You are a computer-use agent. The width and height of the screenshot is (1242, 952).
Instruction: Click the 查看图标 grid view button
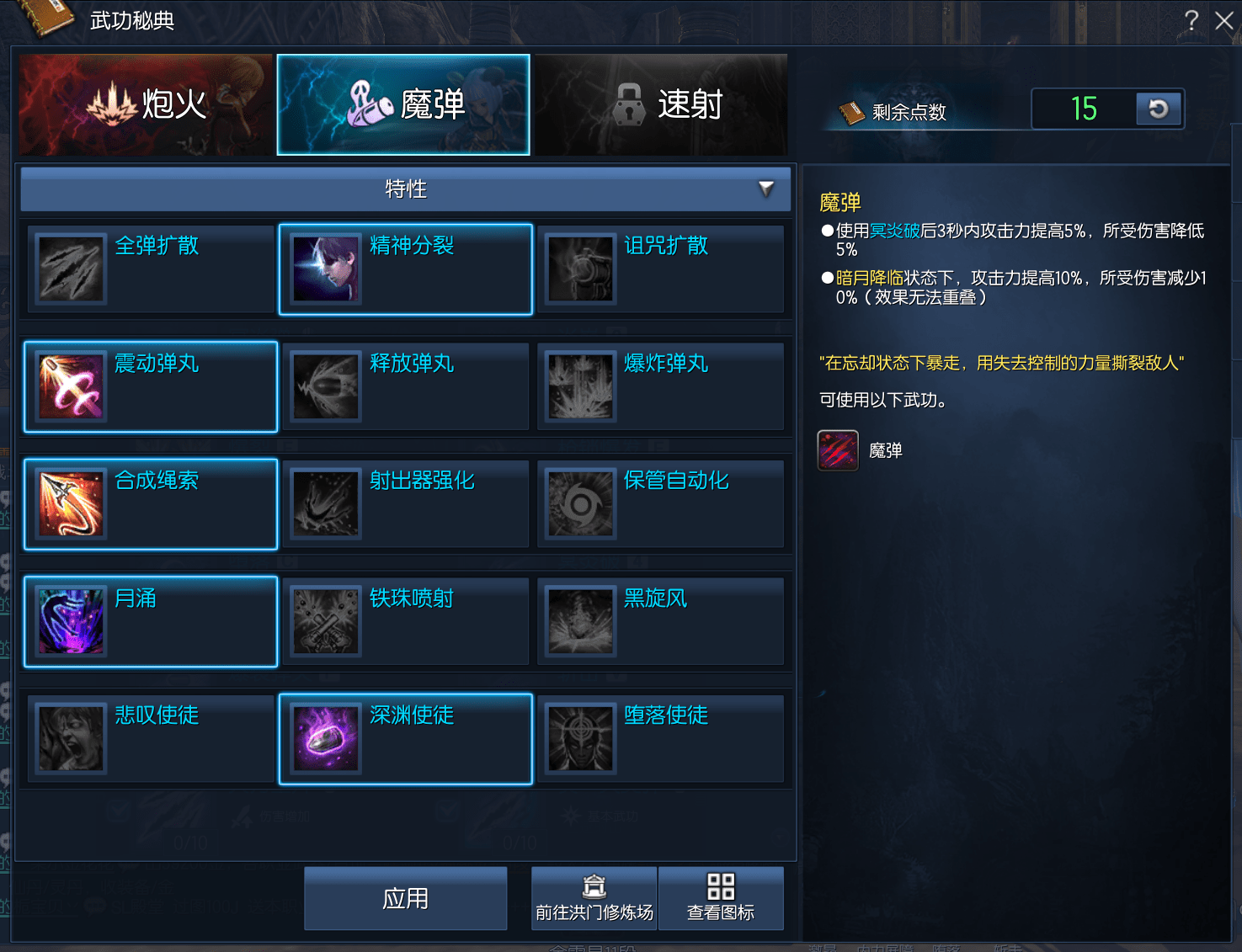click(721, 898)
